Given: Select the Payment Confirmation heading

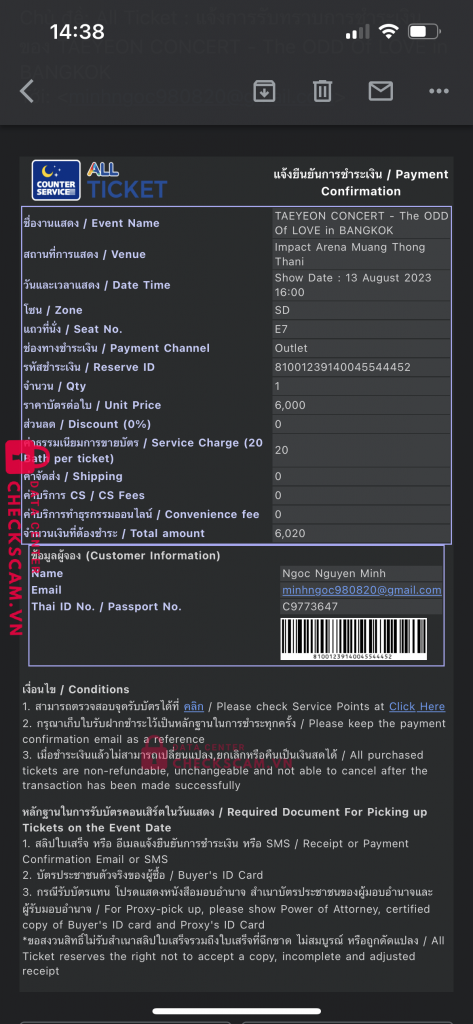Looking at the screenshot, I should coord(361,183).
